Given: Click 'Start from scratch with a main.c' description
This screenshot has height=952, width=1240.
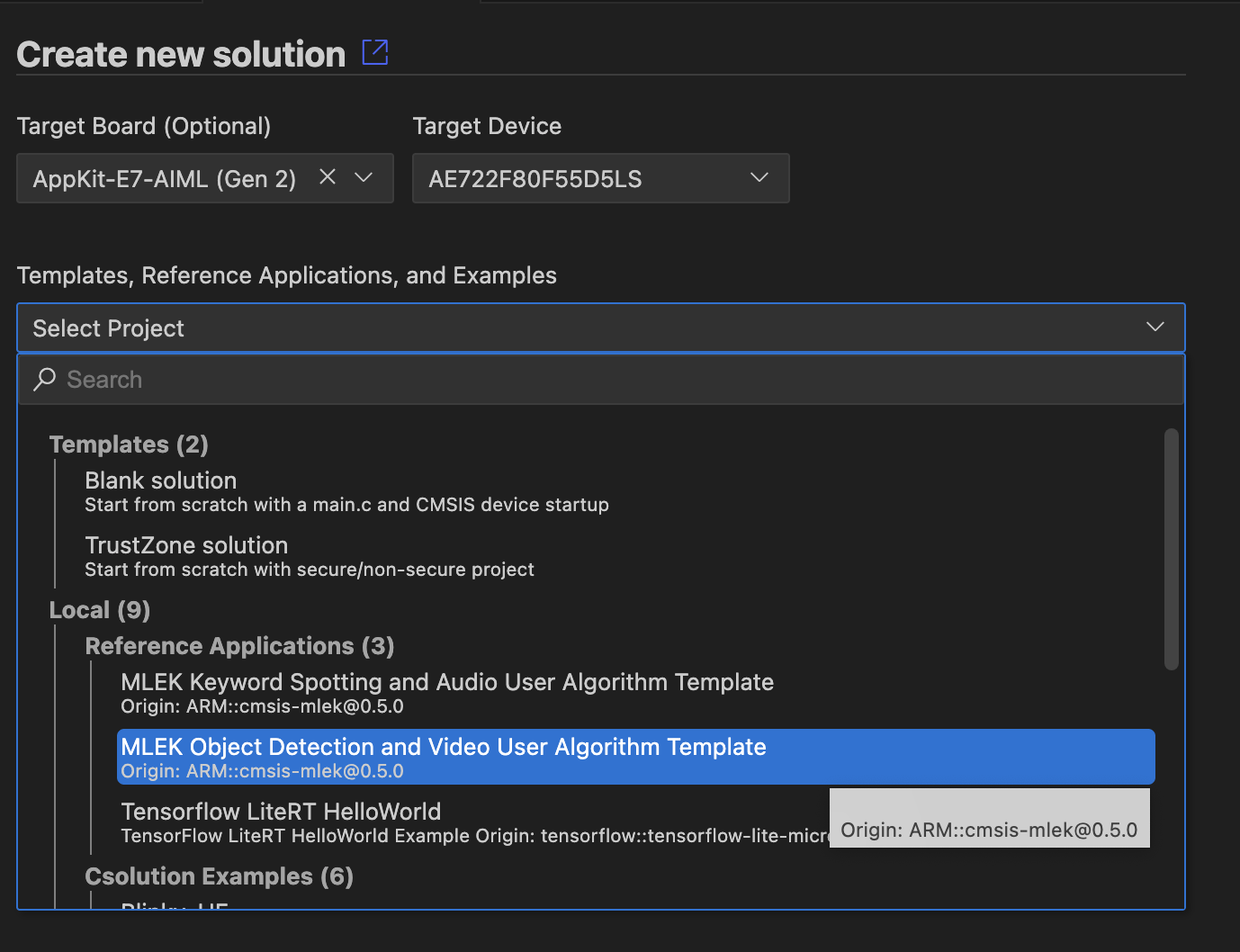Looking at the screenshot, I should pyautogui.click(x=346, y=505).
